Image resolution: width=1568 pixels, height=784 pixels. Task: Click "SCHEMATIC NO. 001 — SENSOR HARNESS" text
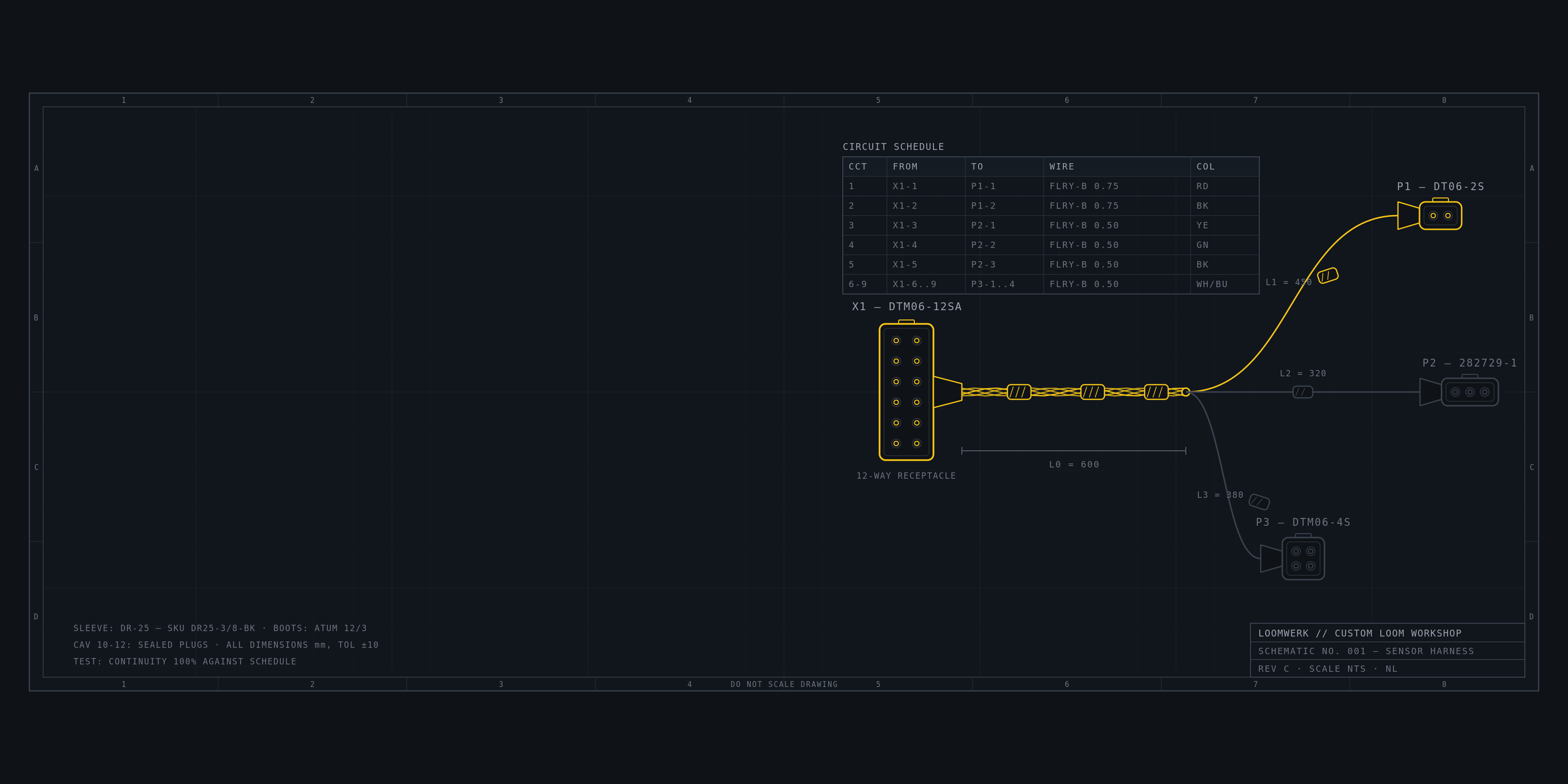tap(1366, 651)
